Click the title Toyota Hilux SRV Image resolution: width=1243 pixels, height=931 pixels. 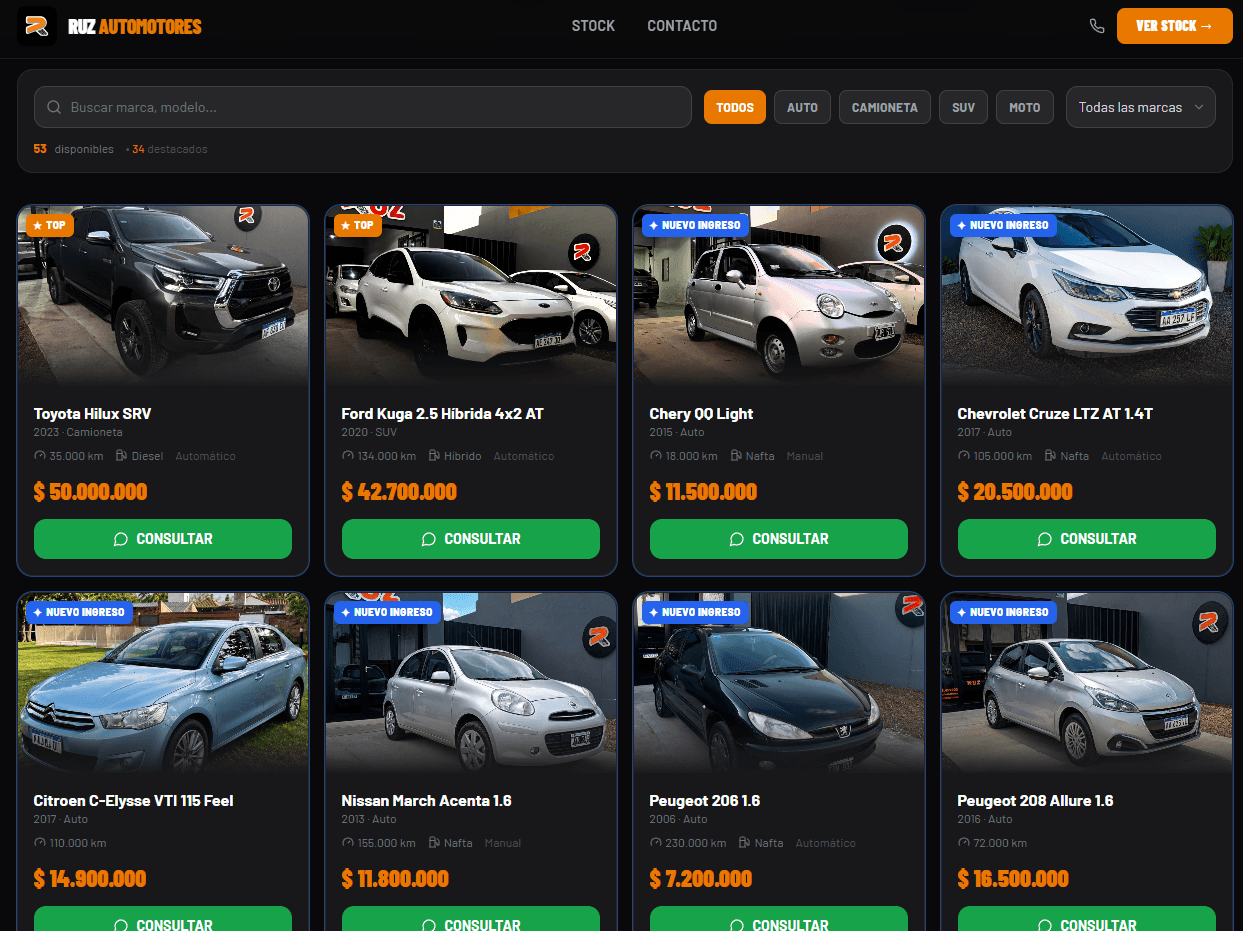pyautogui.click(x=93, y=414)
